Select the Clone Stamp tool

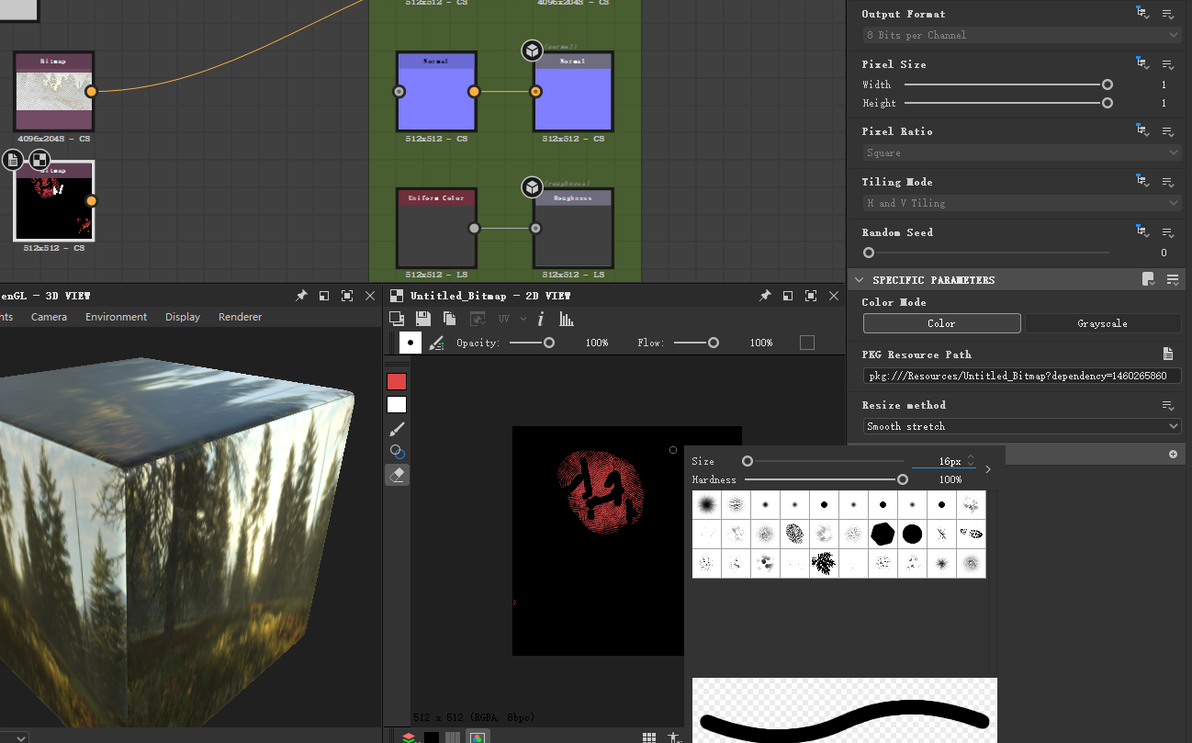tap(397, 452)
